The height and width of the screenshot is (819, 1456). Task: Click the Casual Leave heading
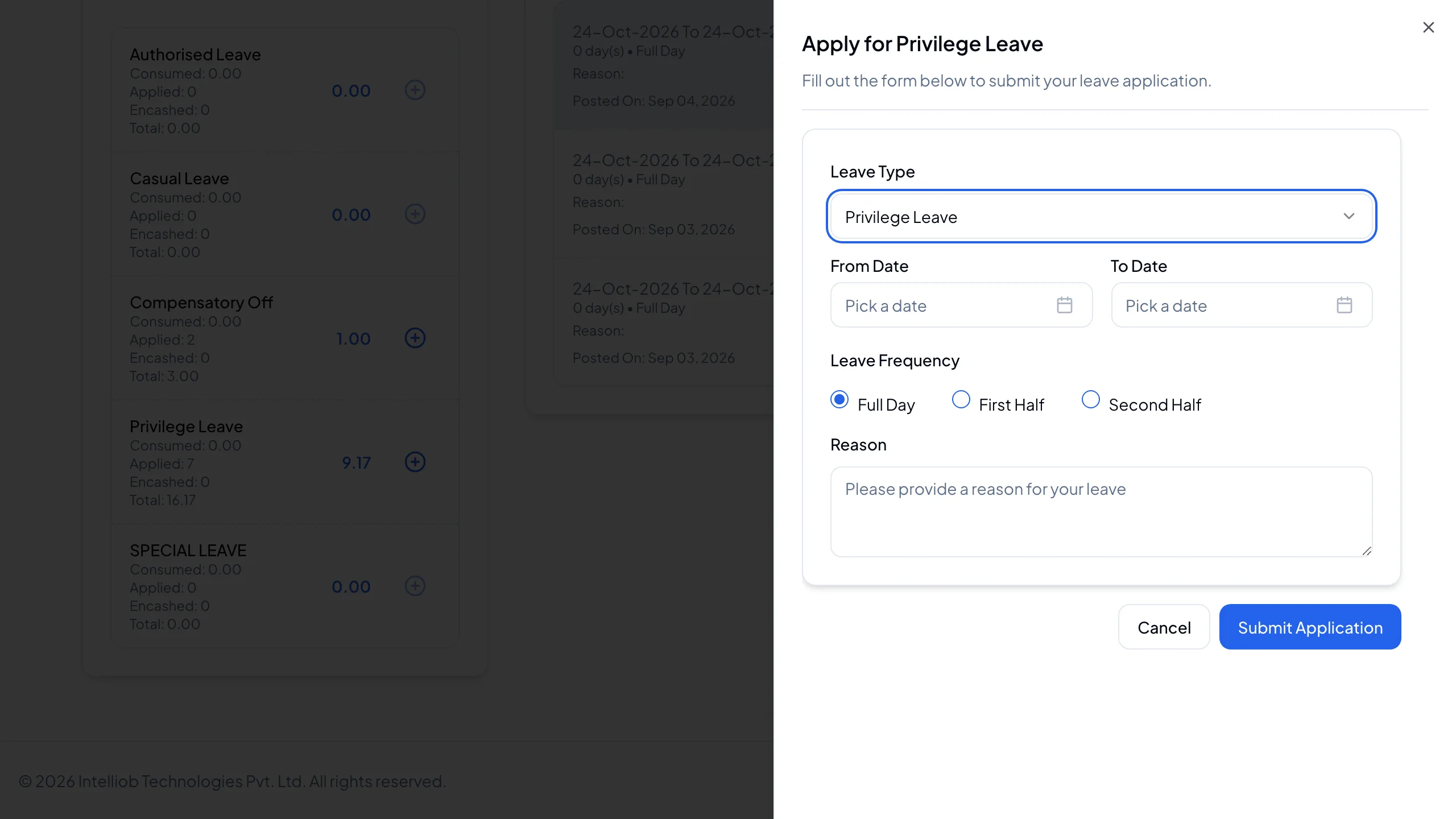point(179,179)
